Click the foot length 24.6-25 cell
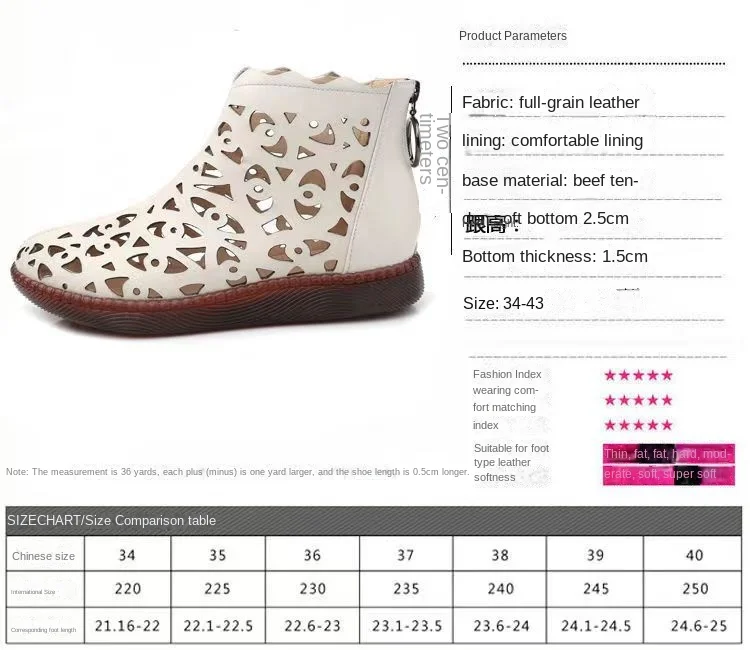This screenshot has height=650, width=750. 695,627
